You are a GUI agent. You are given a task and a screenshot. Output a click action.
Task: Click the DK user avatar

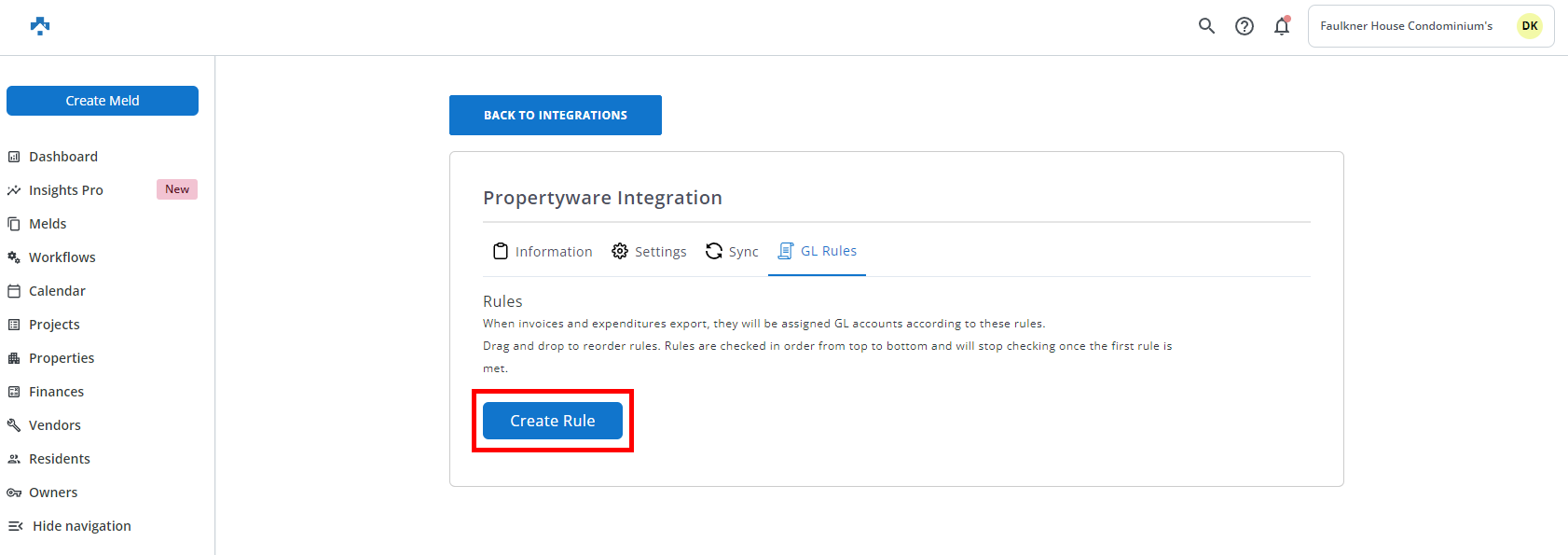1530,26
